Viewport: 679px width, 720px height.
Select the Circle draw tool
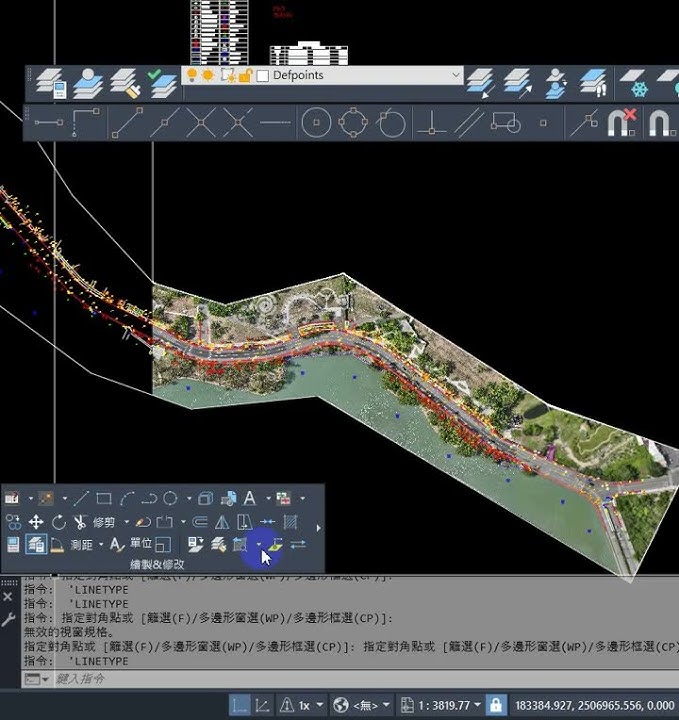(170, 498)
